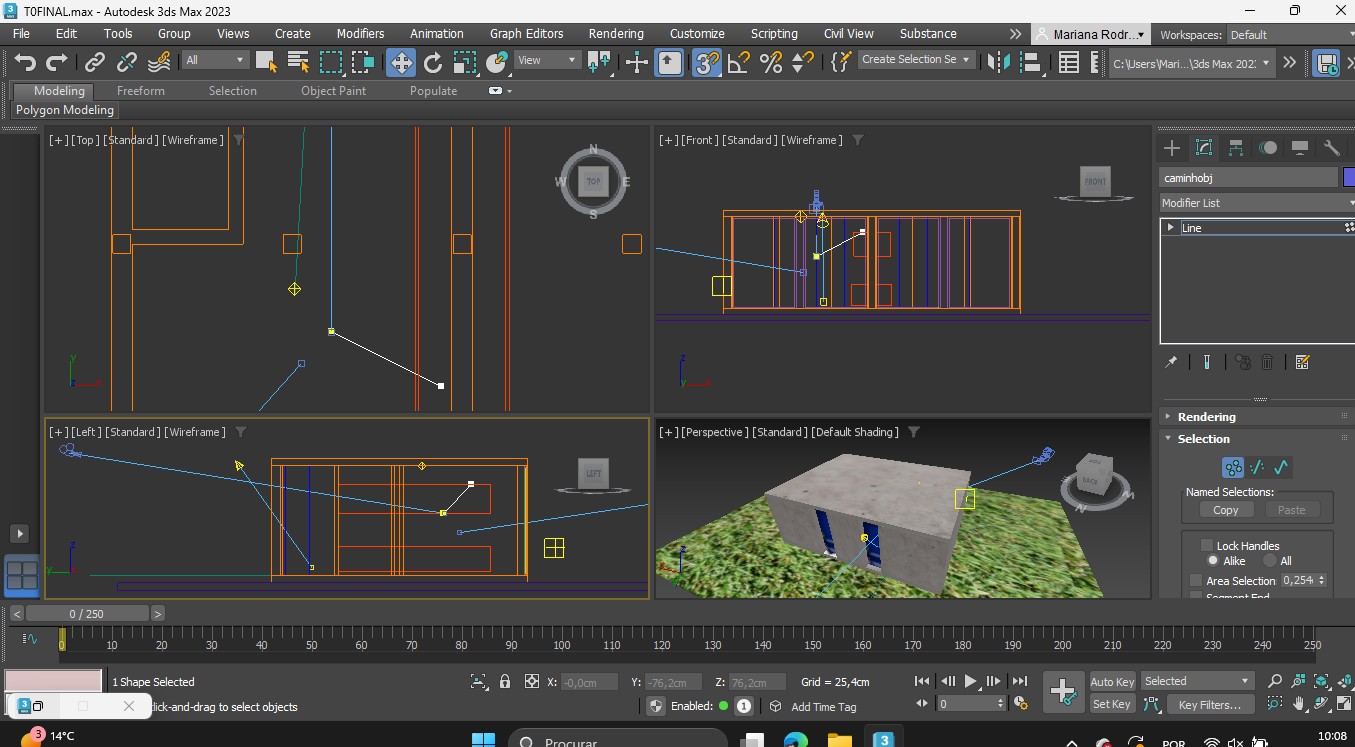This screenshot has width=1355, height=747.
Task: Click the Select by Name icon
Action: coord(298,62)
